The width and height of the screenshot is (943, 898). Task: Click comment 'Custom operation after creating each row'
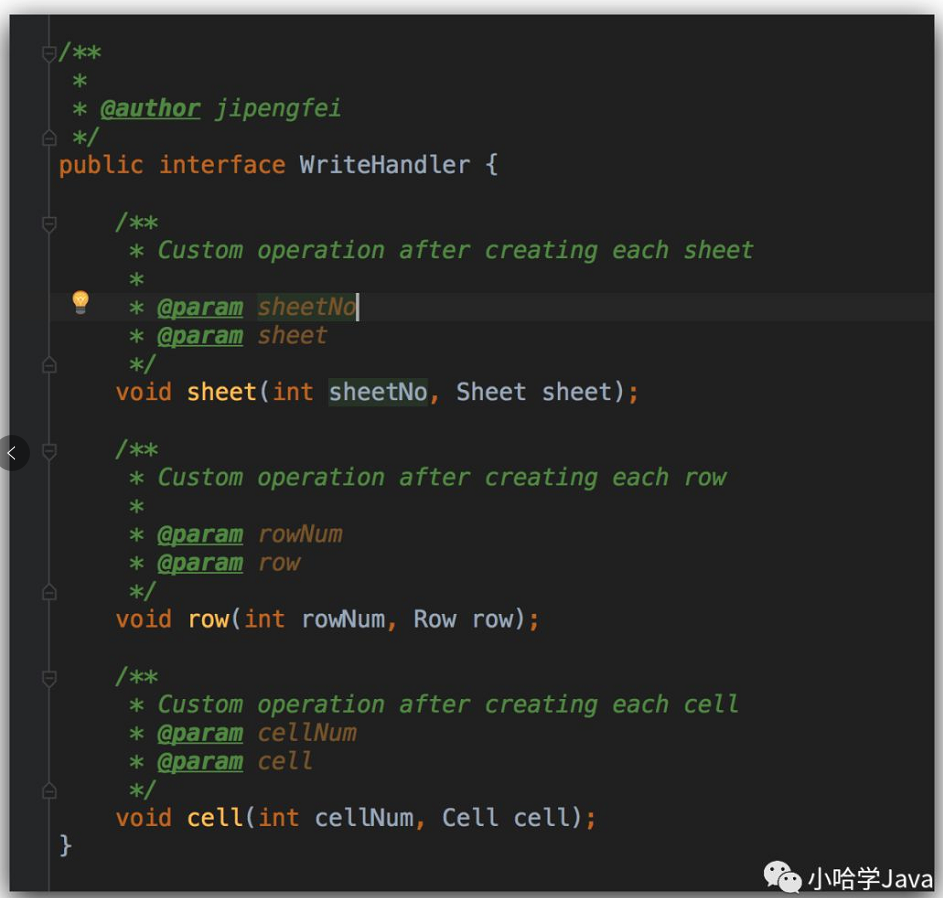(x=442, y=478)
